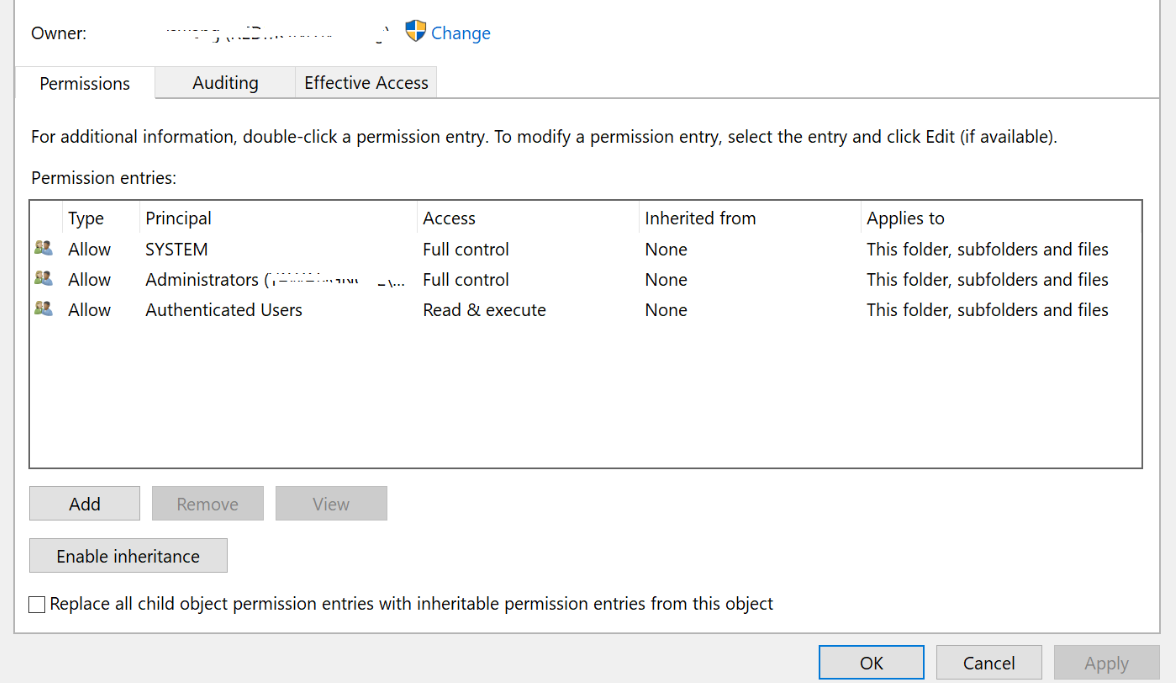Click the Remove button
This screenshot has height=683, width=1176.
coord(207,503)
